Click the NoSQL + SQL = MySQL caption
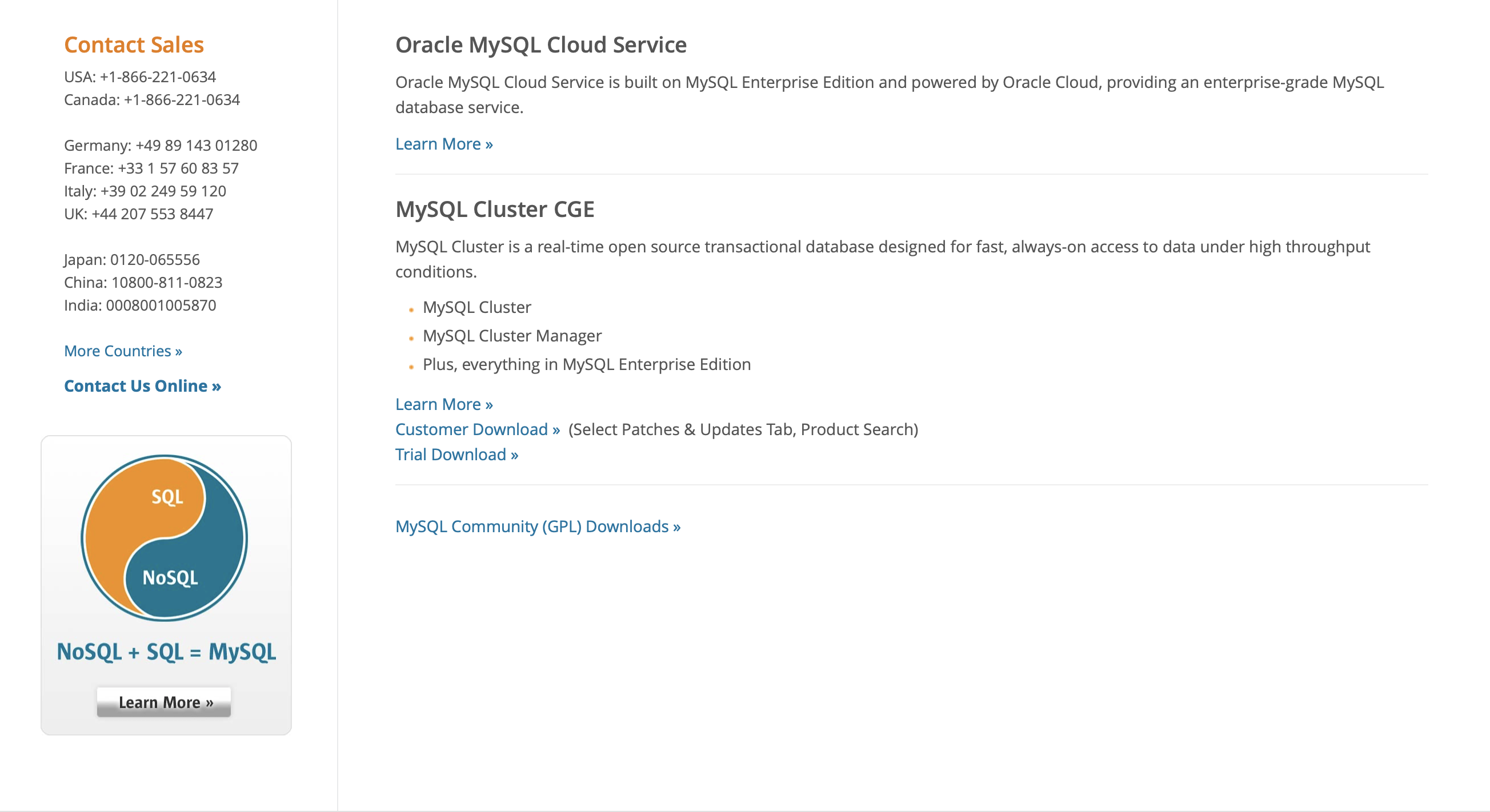1490x812 pixels. click(x=166, y=652)
